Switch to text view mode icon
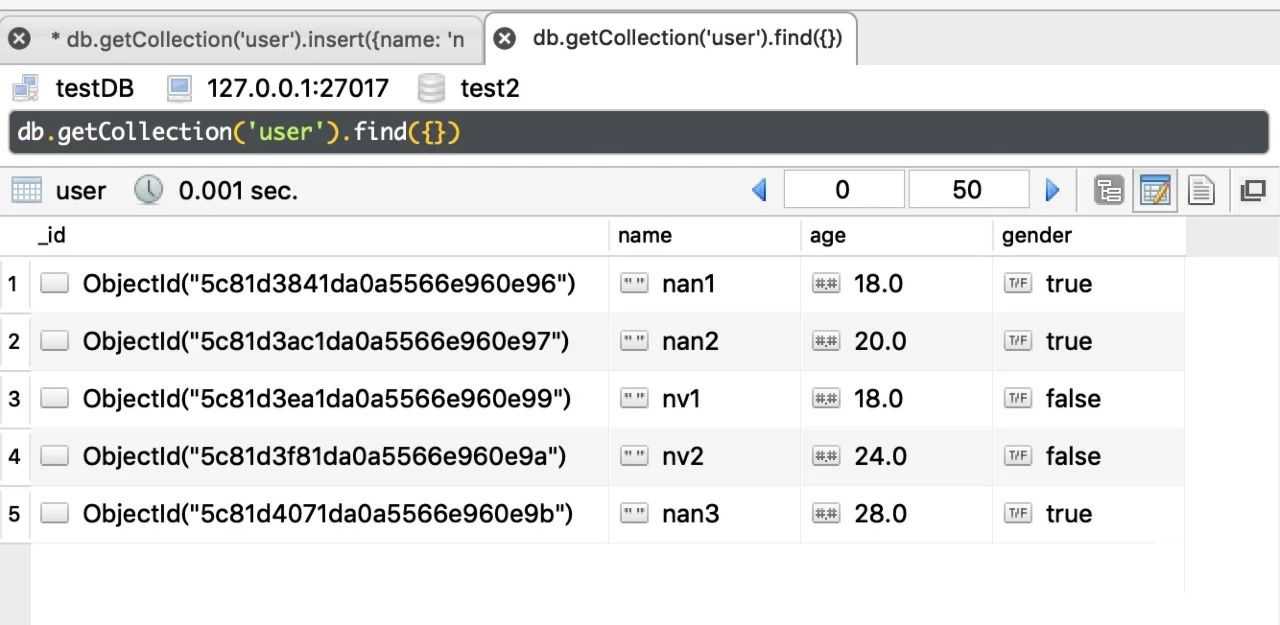Image resolution: width=1280 pixels, height=625 pixels. click(1202, 190)
